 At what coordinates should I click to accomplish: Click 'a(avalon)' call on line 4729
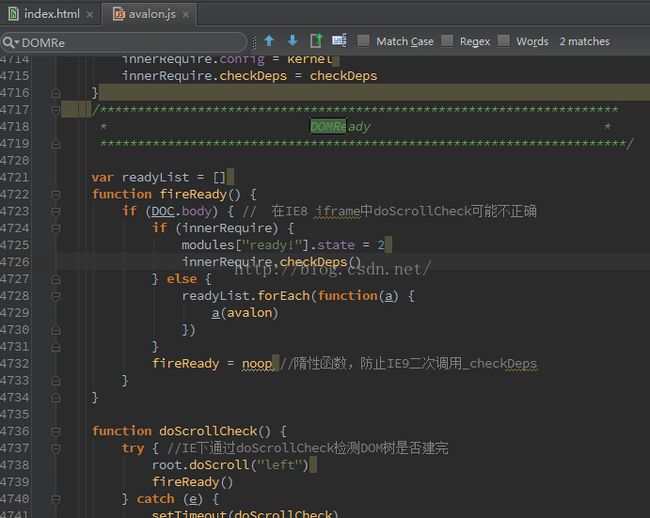point(245,313)
